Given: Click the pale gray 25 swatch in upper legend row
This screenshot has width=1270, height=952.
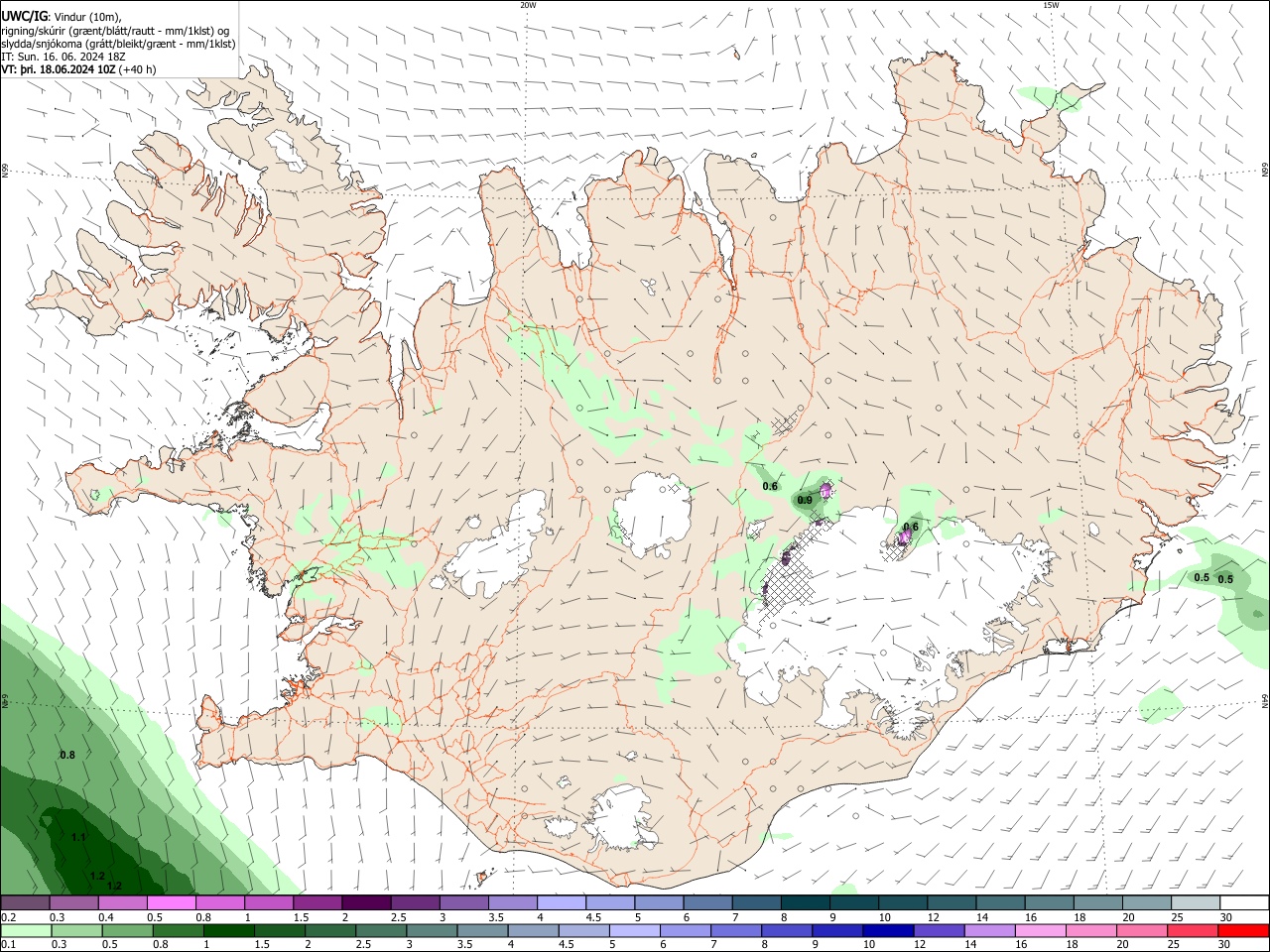Looking at the screenshot, I should pyautogui.click(x=1195, y=903).
